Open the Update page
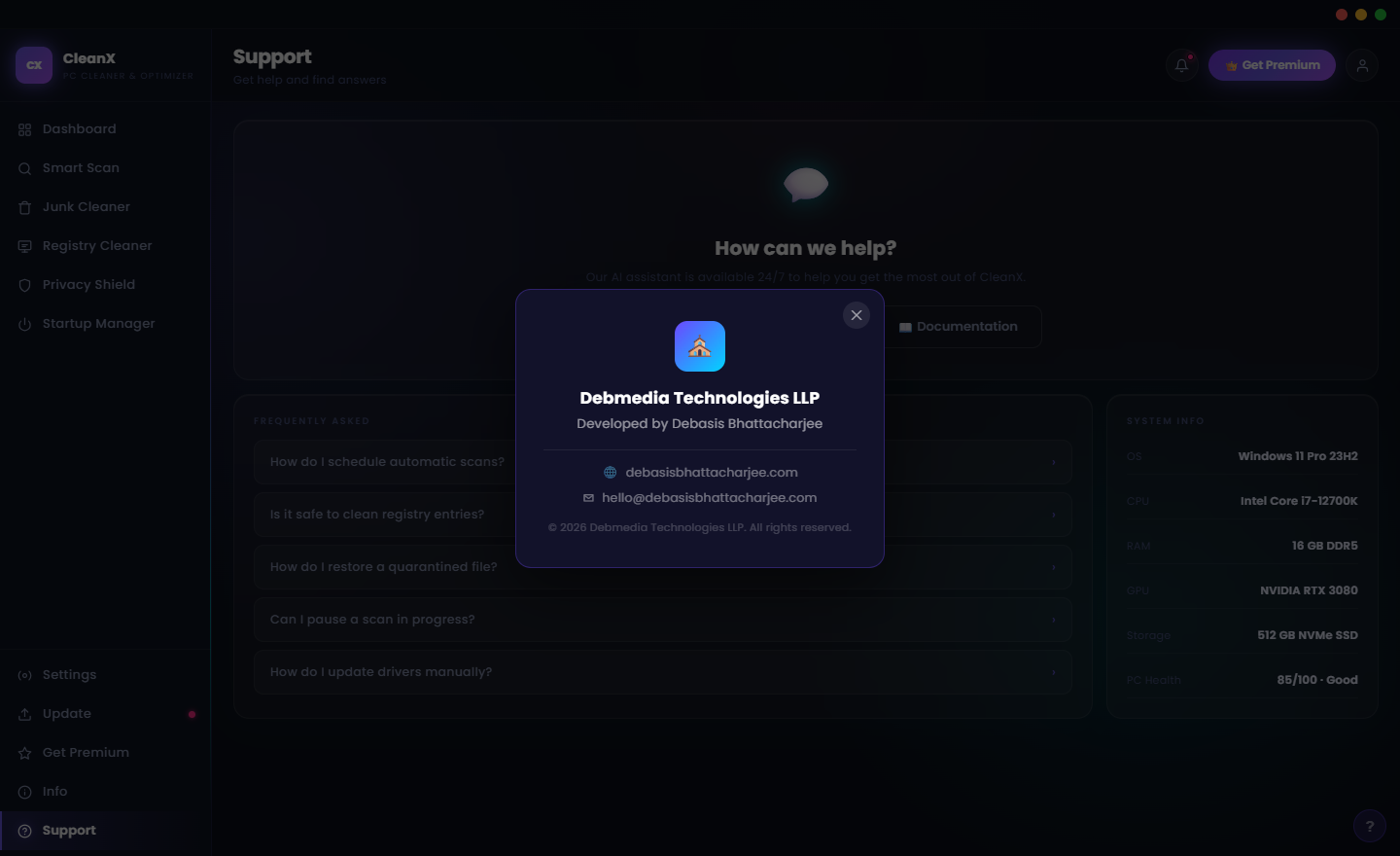 [105, 714]
